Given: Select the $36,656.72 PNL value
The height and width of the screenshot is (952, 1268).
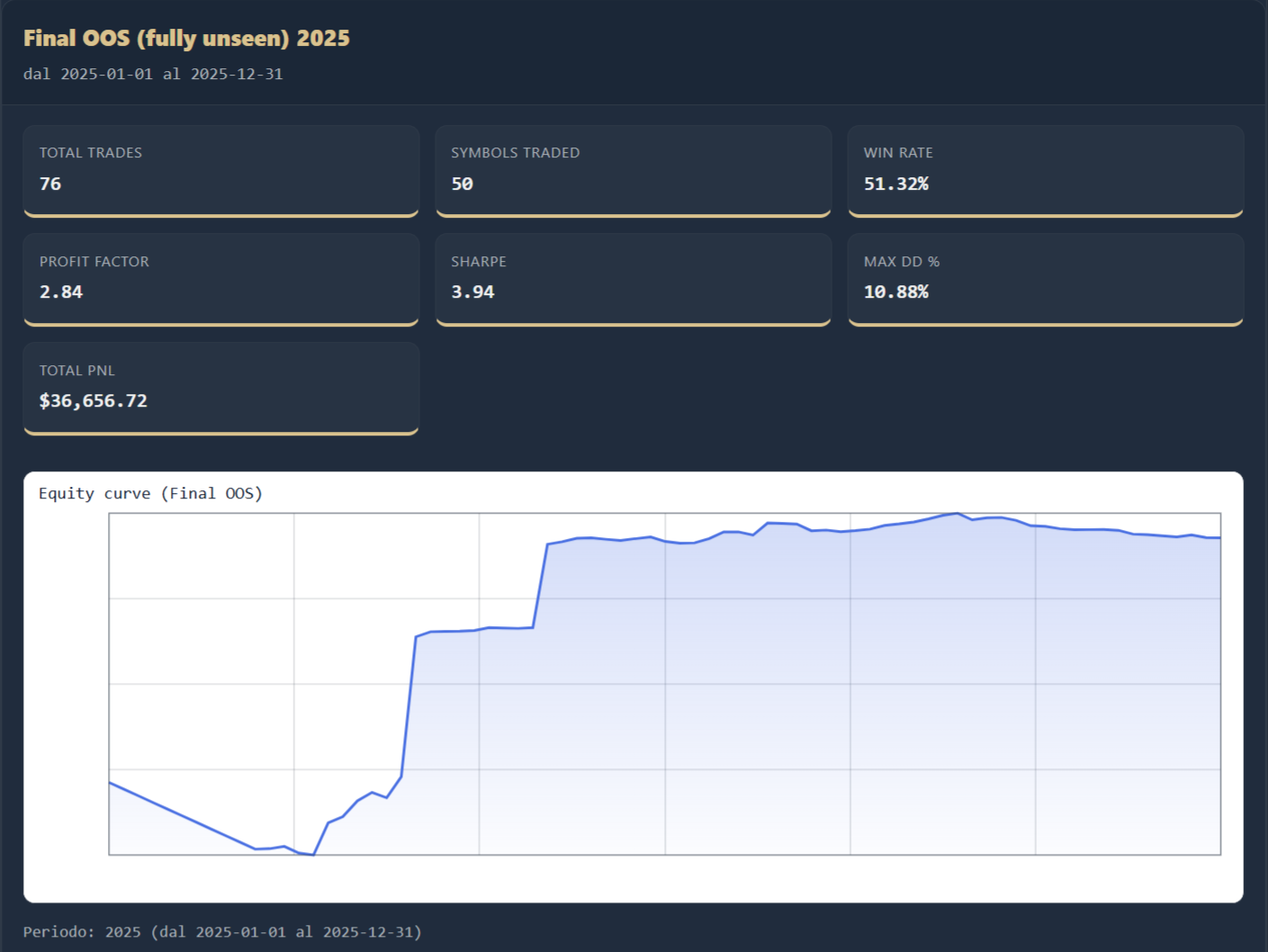Looking at the screenshot, I should [94, 400].
